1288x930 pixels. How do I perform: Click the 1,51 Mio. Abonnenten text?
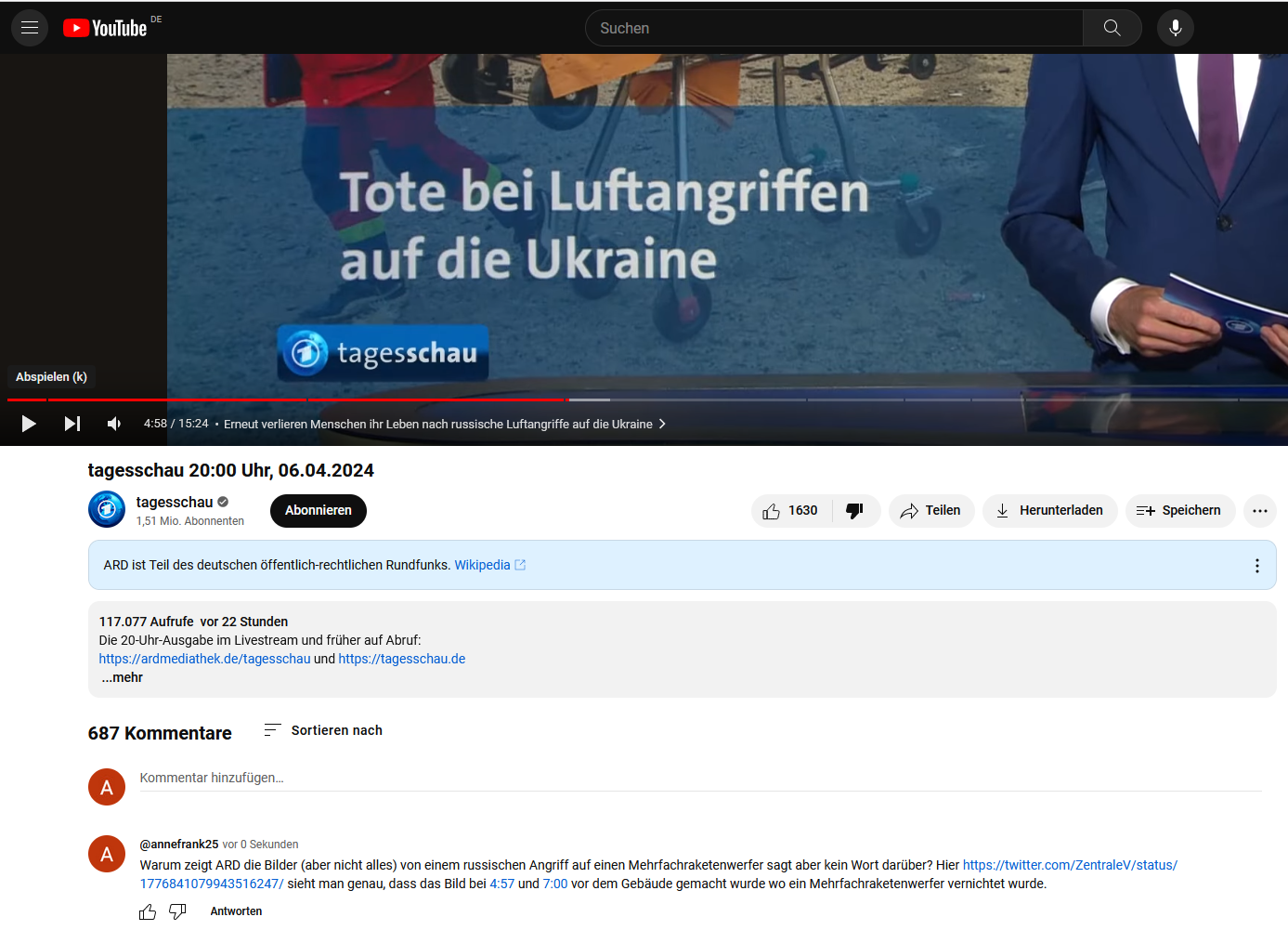point(190,521)
